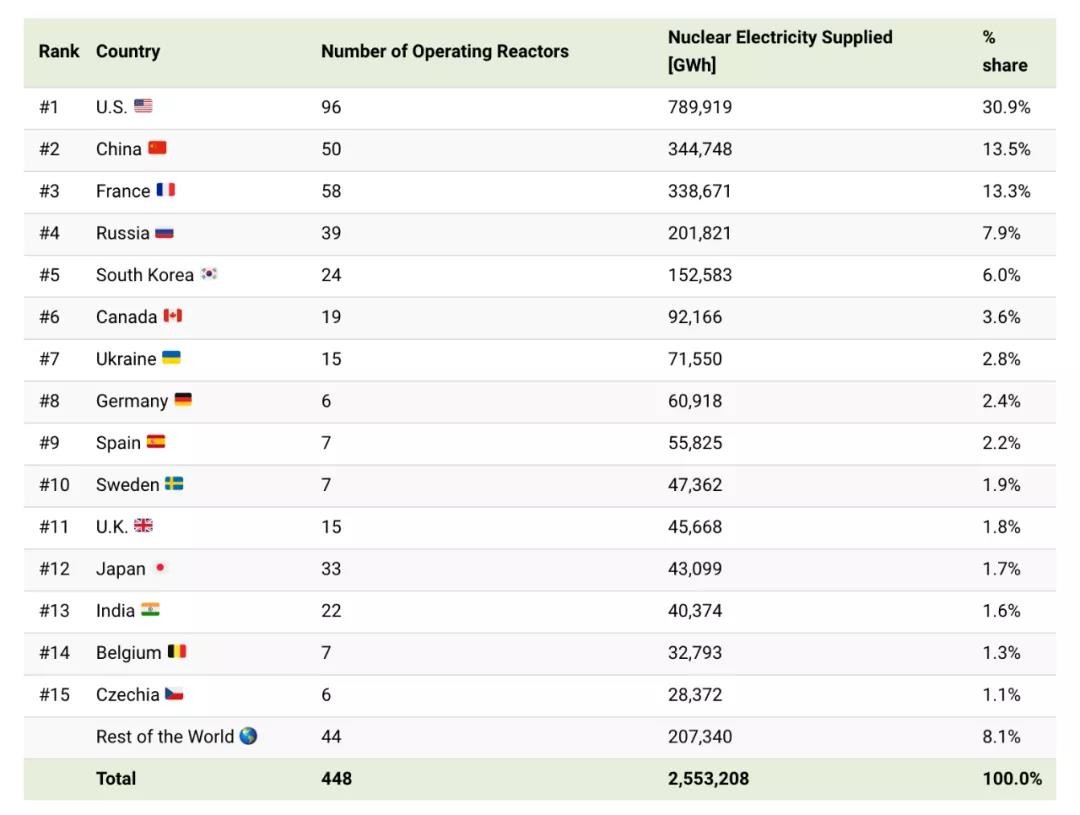Click the Country column header
The image size is (1080, 815).
[x=128, y=51]
